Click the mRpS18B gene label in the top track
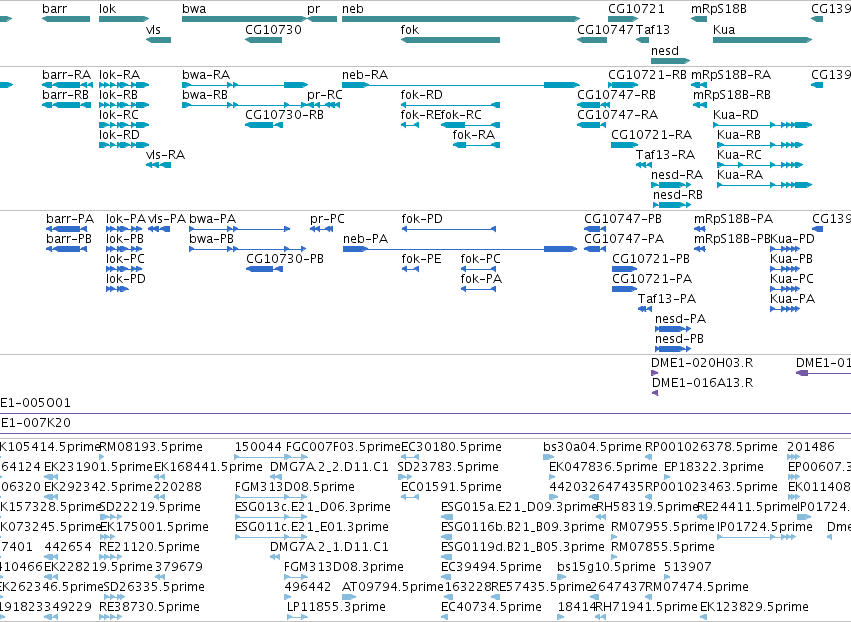Image resolution: width=851 pixels, height=622 pixels. 719,9
